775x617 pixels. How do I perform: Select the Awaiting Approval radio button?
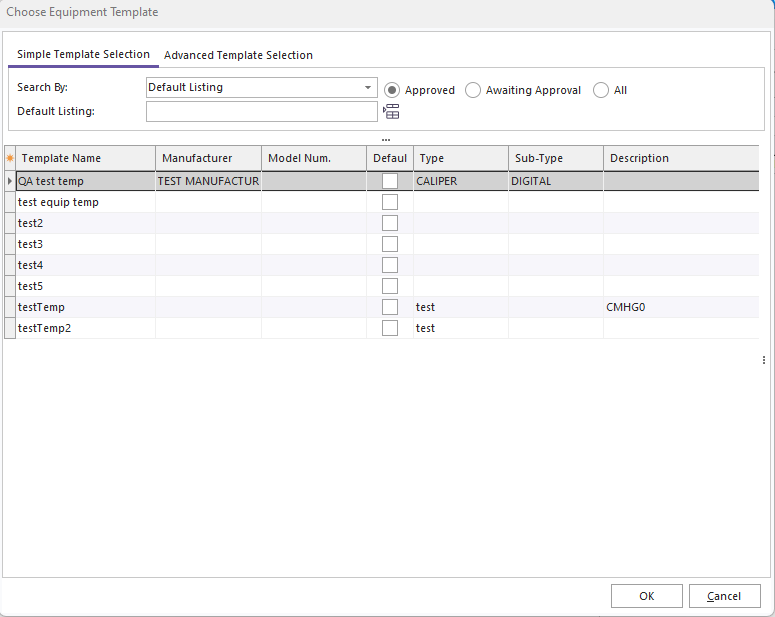point(473,90)
